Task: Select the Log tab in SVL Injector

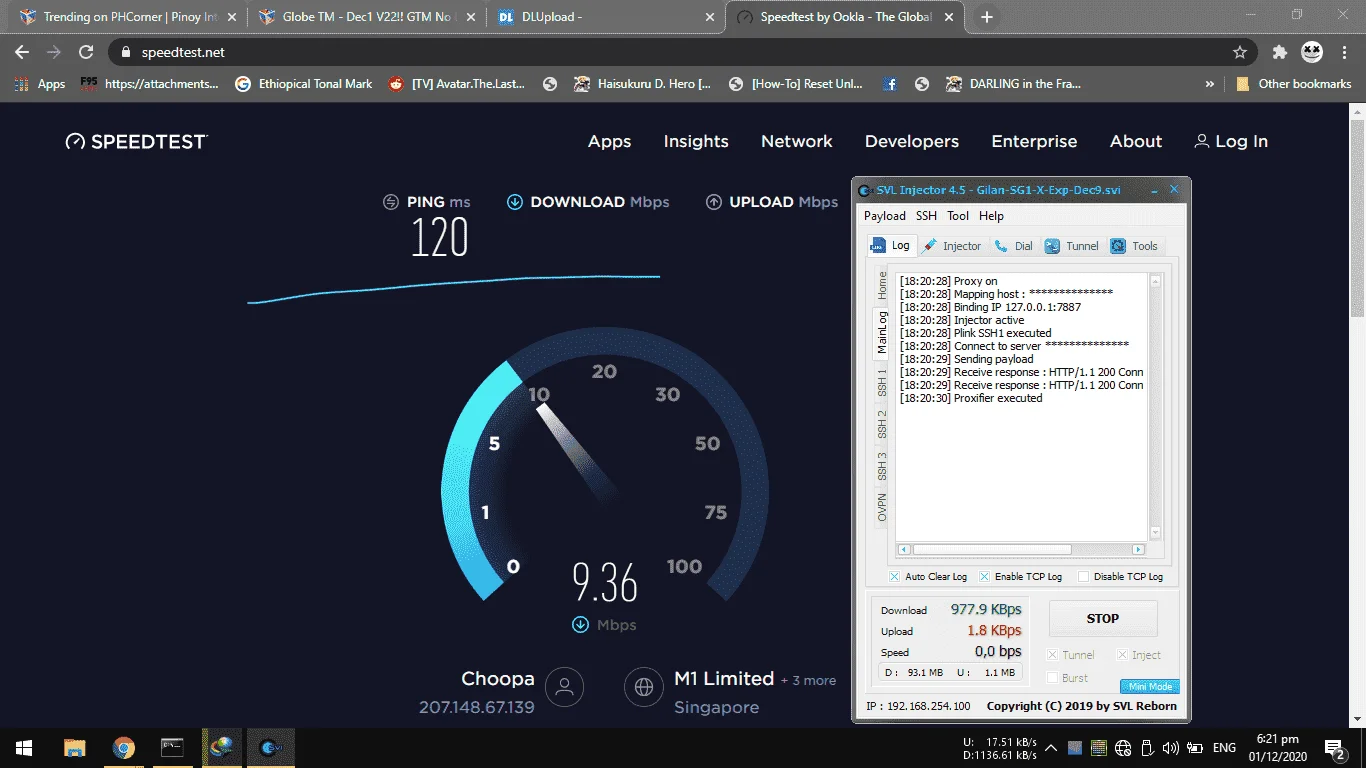Action: tap(891, 245)
